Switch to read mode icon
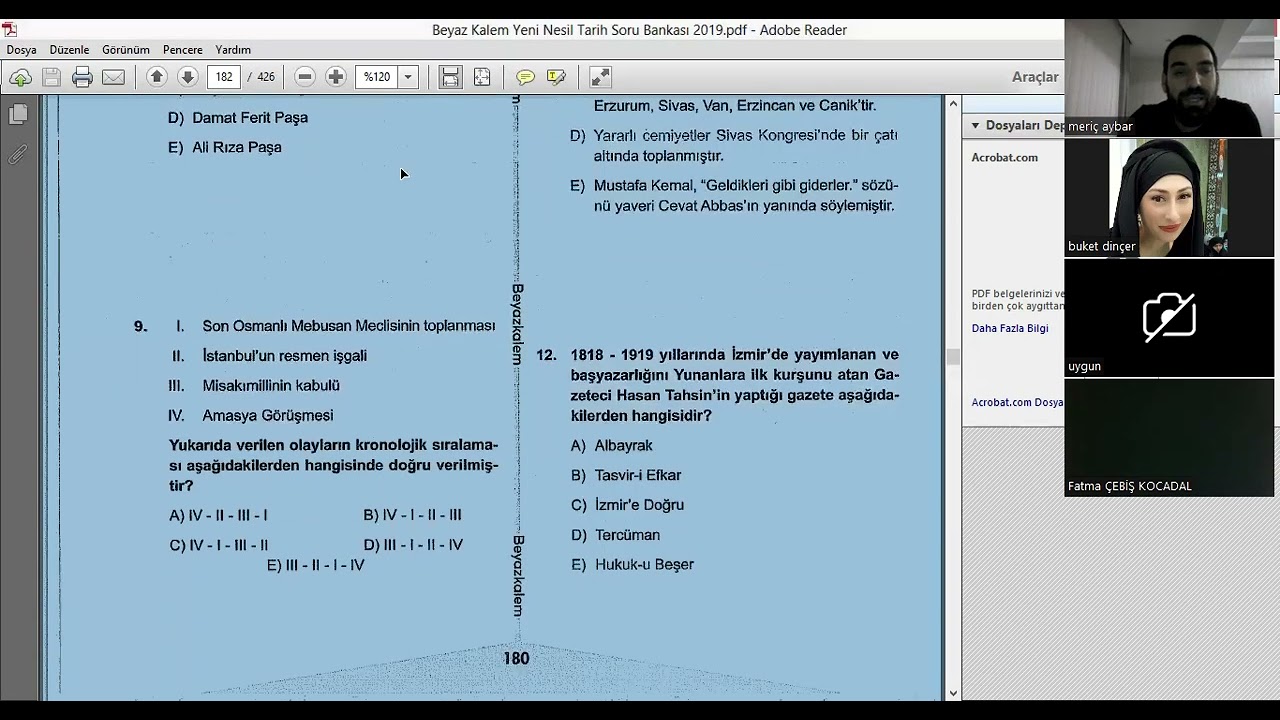 click(x=600, y=77)
